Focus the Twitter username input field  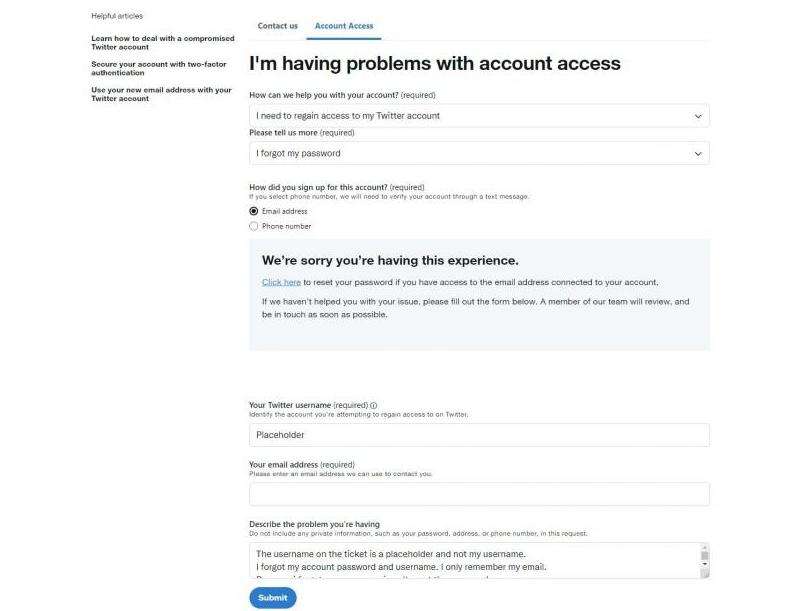[478, 435]
